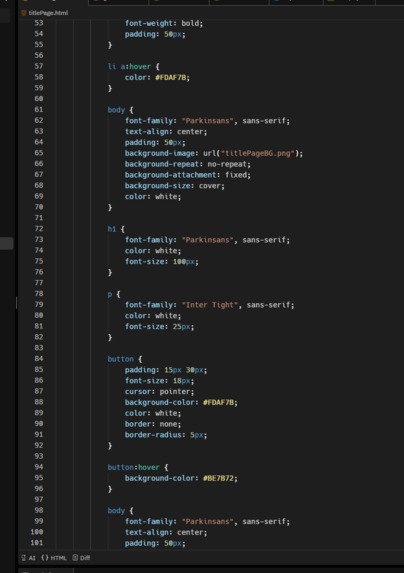The image size is (404, 573).
Task: Click the #FDAF7B color value on line 58
Action: 171,77
